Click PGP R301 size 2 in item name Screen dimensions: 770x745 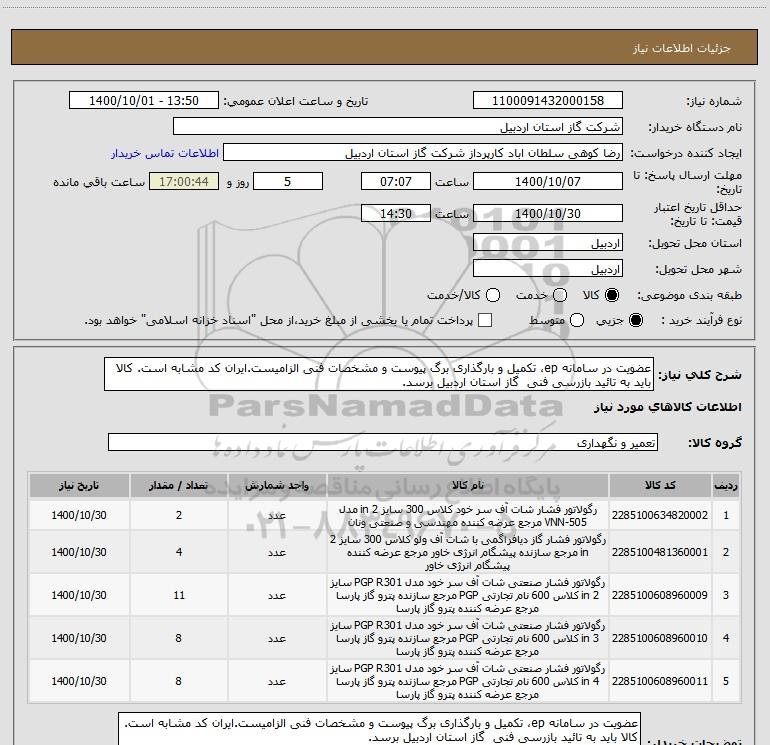468,595
